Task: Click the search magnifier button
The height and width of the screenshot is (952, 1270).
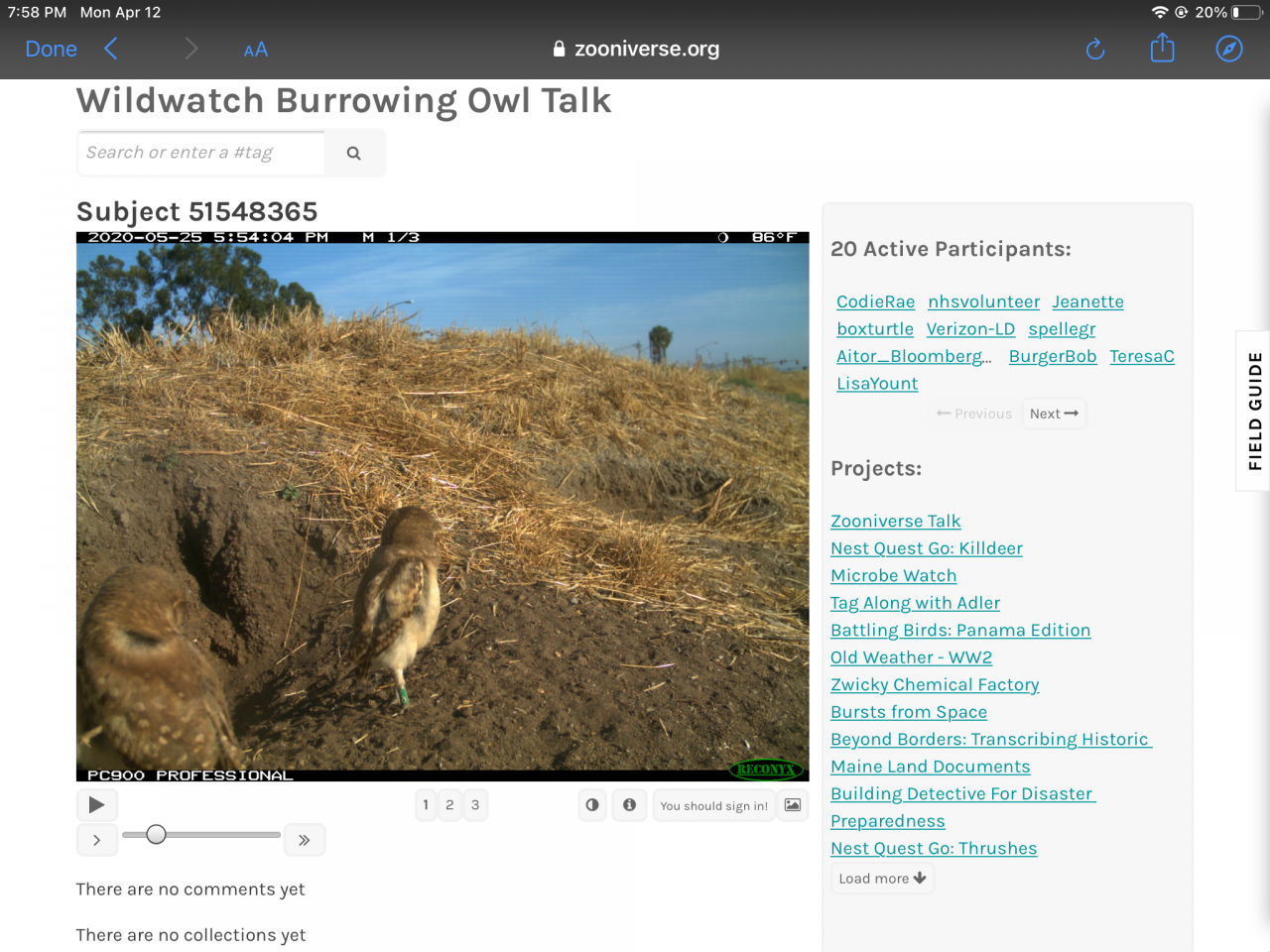Action: pos(354,154)
